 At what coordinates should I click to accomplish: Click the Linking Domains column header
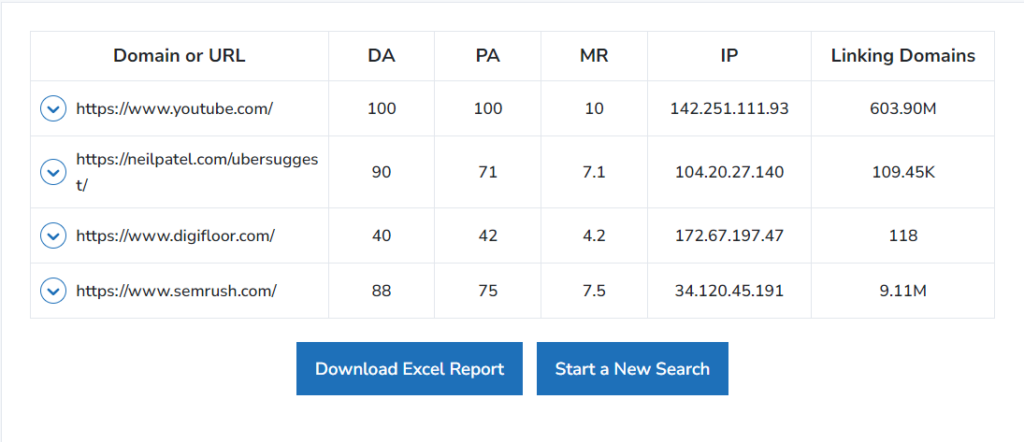pos(903,56)
